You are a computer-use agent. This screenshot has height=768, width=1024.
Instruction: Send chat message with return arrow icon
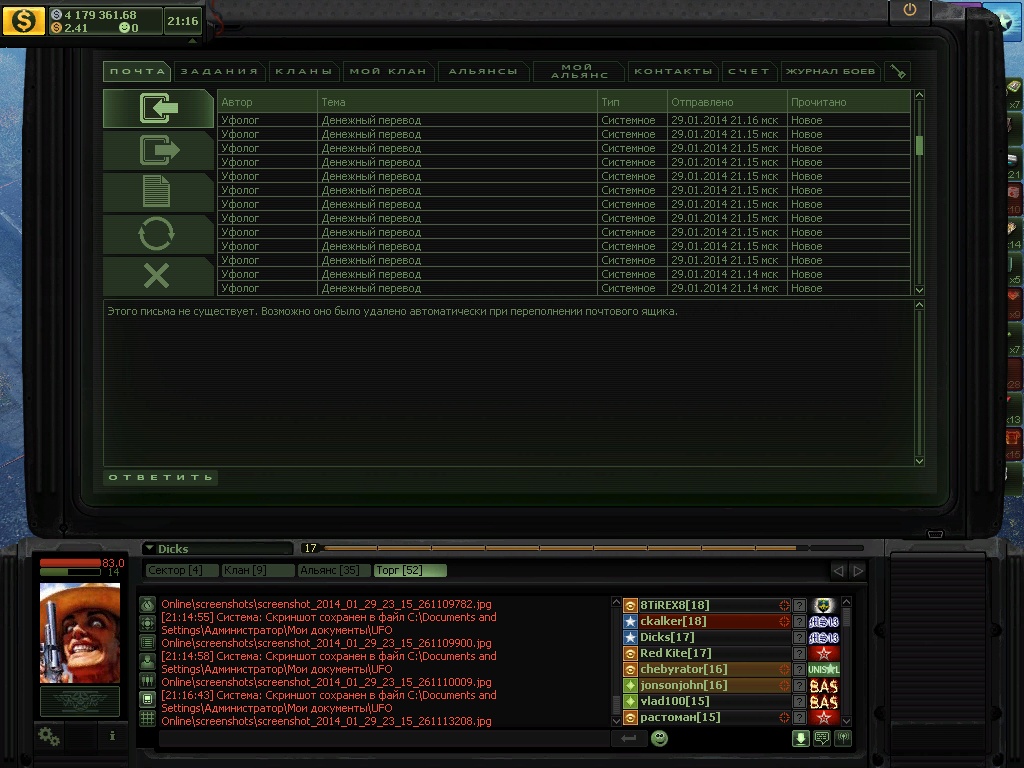click(628, 738)
